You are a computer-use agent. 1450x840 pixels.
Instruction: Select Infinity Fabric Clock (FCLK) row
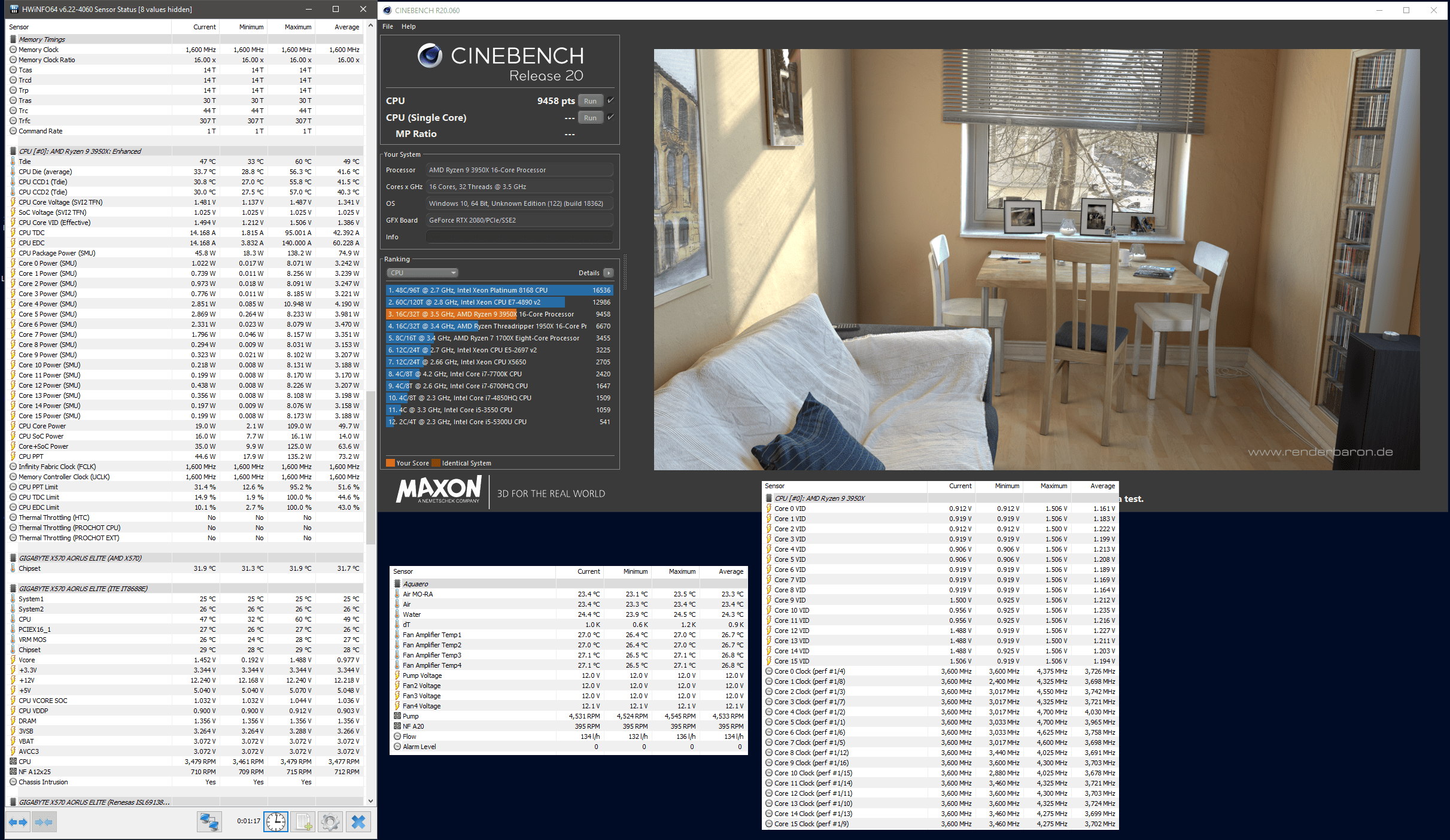(x=184, y=467)
